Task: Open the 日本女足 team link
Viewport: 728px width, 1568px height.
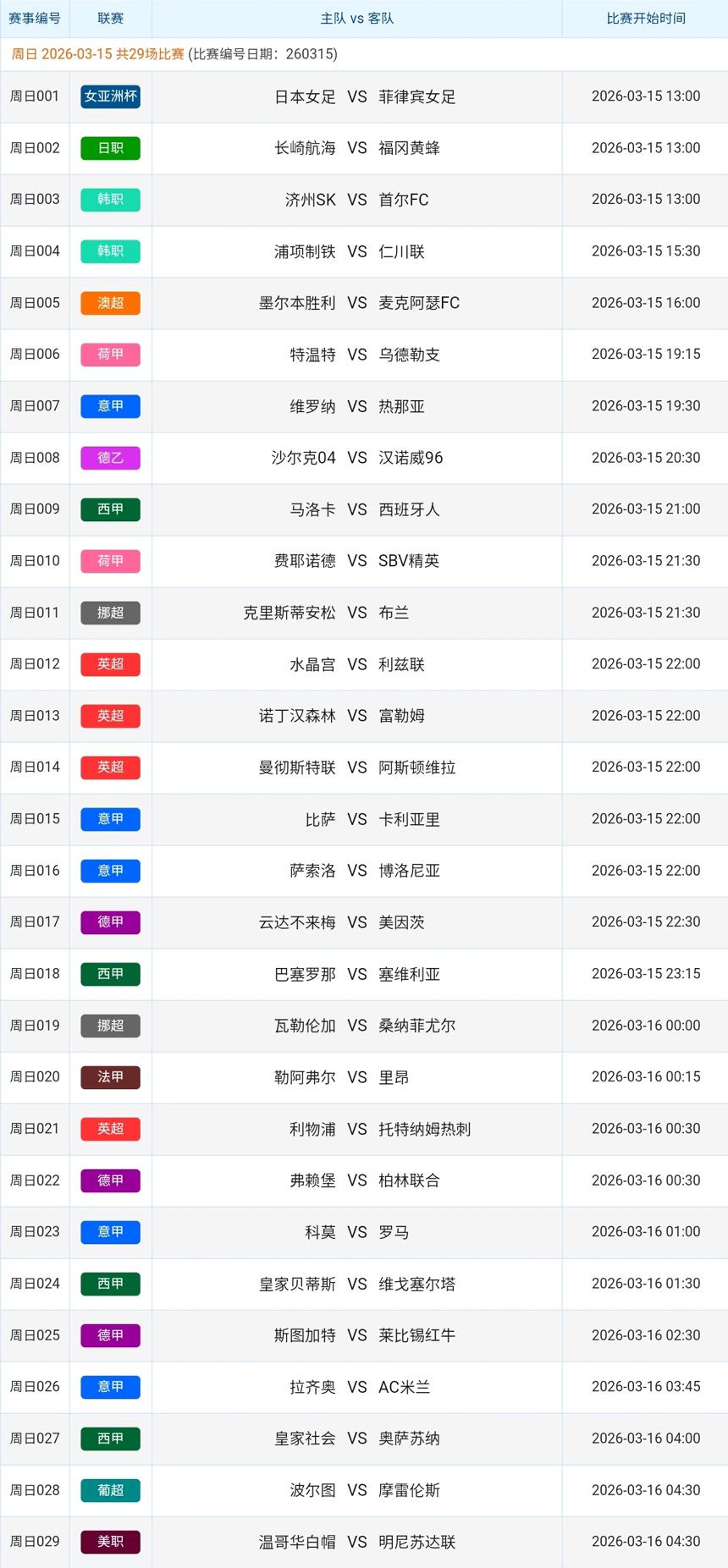Action: (x=305, y=97)
